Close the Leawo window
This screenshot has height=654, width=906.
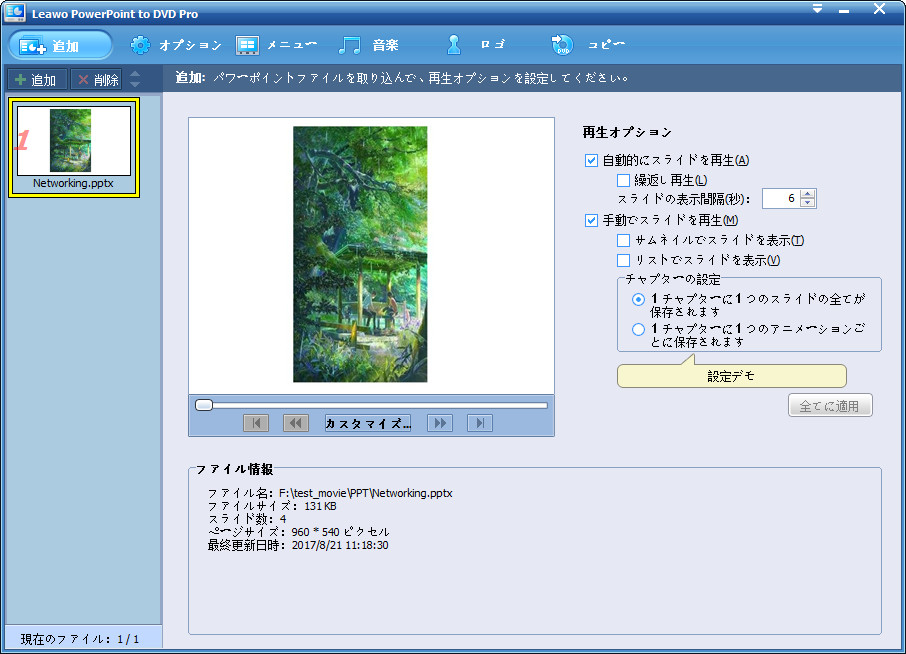pos(879,9)
